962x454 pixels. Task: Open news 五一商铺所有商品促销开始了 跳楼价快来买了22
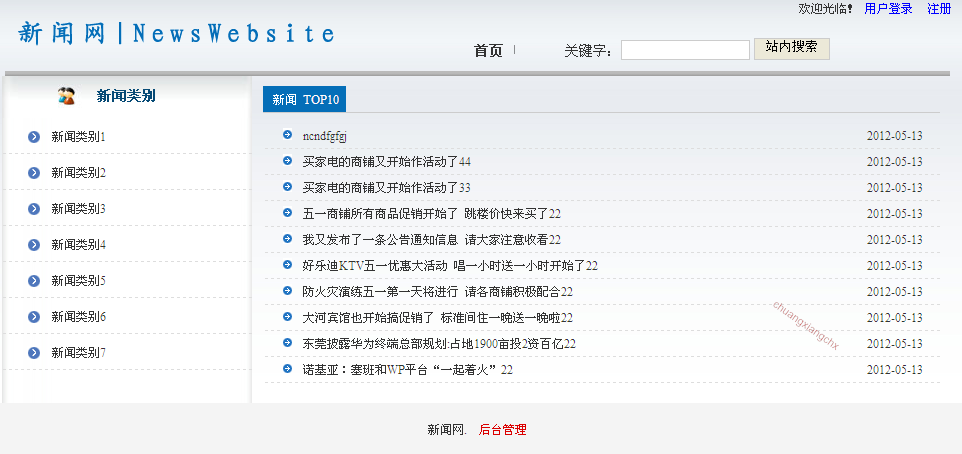click(x=431, y=214)
